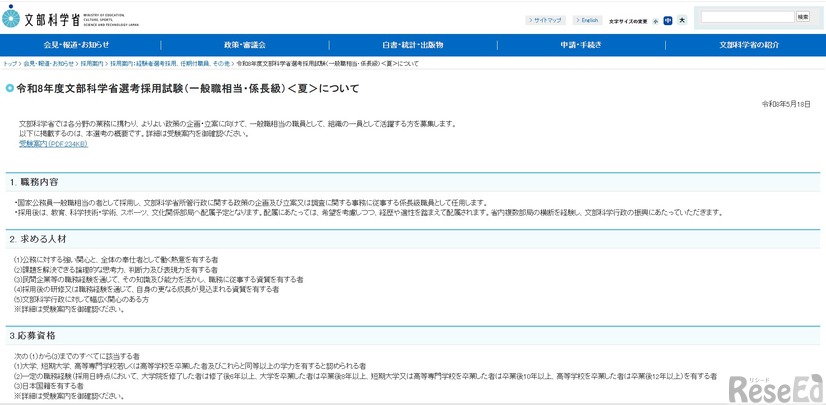Viewport: 826px width, 405px height.
Task: Open the サイトマップ link
Action: 545,20
